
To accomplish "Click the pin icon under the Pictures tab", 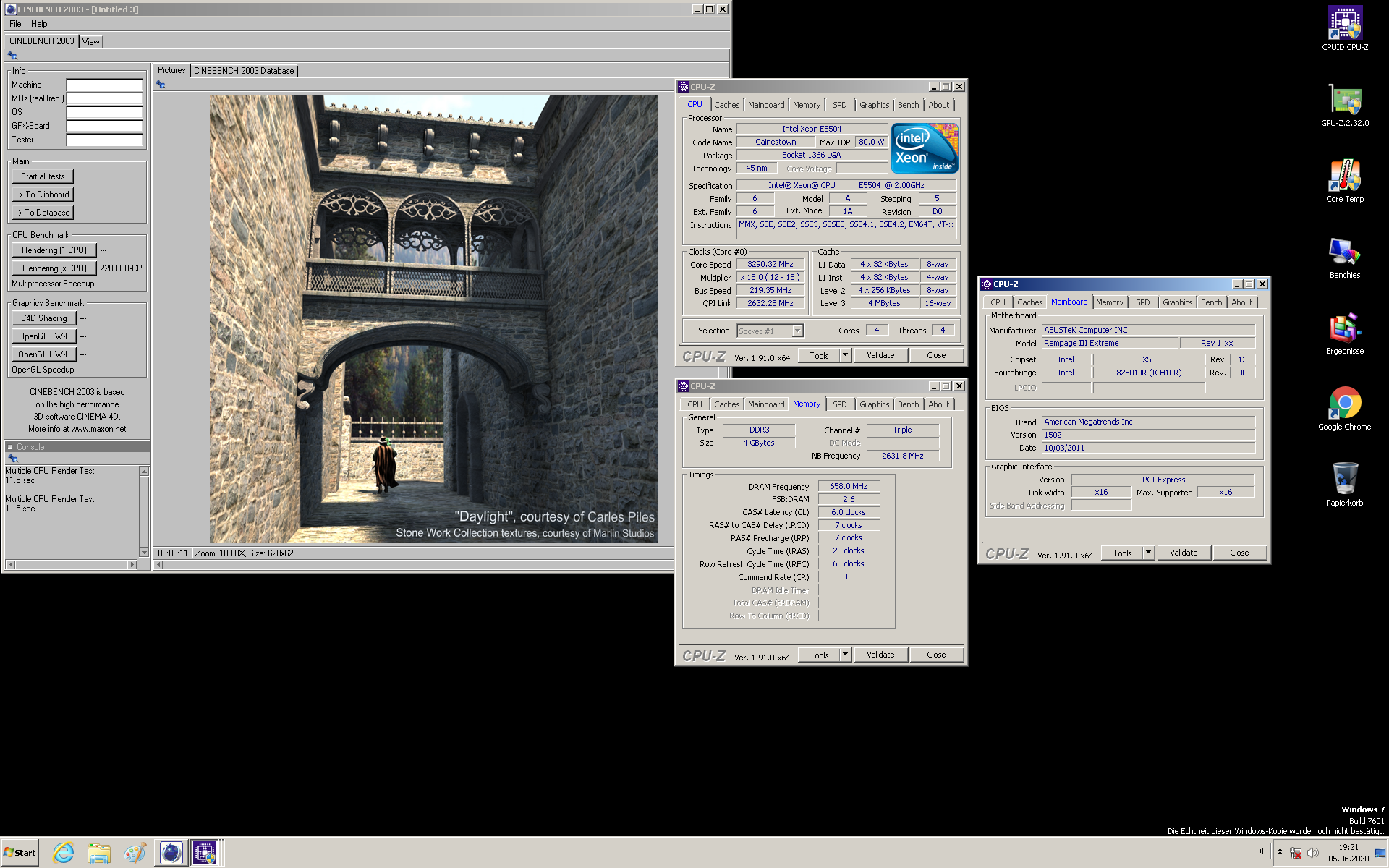I will (161, 85).
